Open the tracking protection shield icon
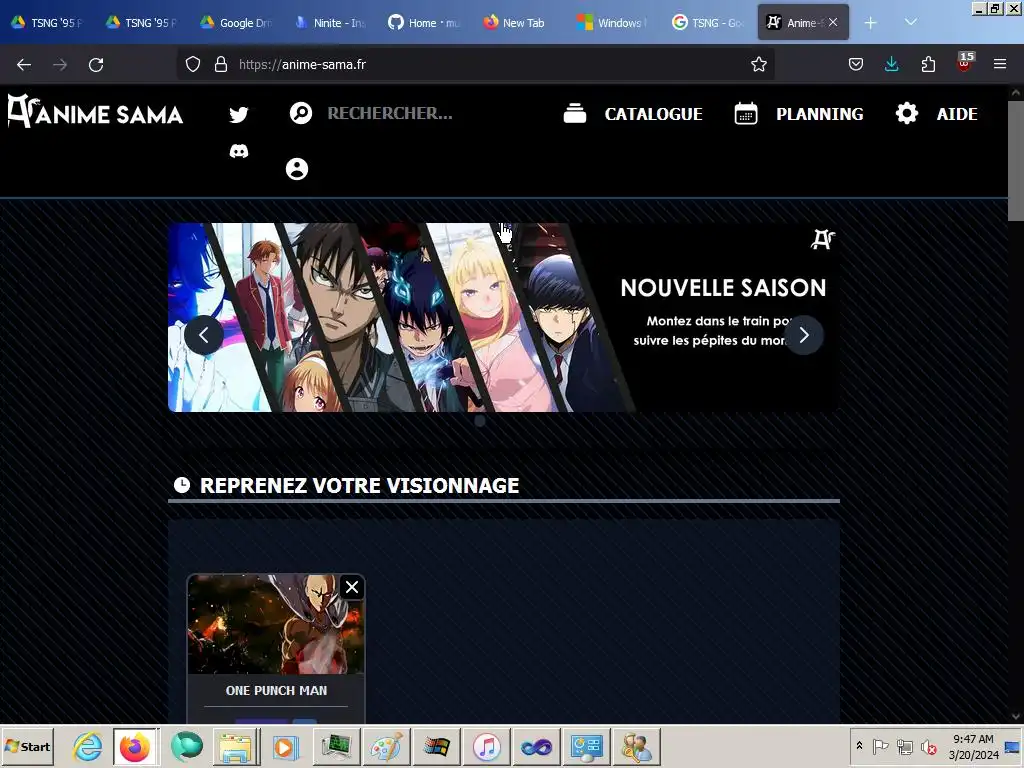 pos(193,64)
